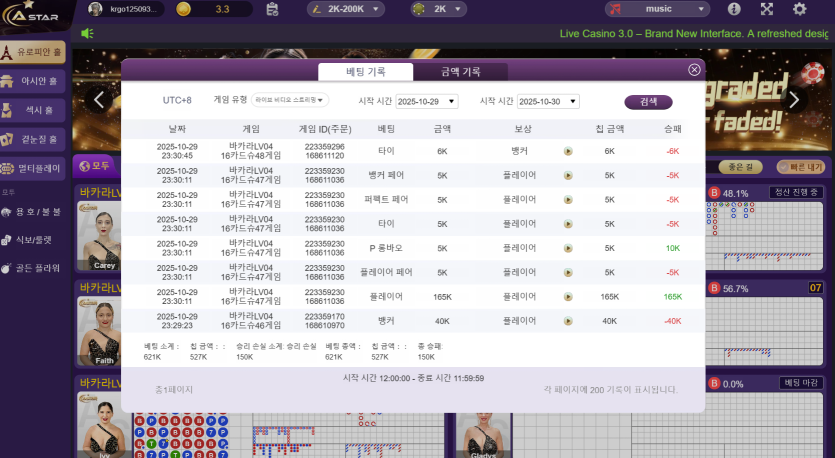Screen dimensions: 835x458
Task: Expand the 게임 유형 game type dropdown
Action: 290,101
